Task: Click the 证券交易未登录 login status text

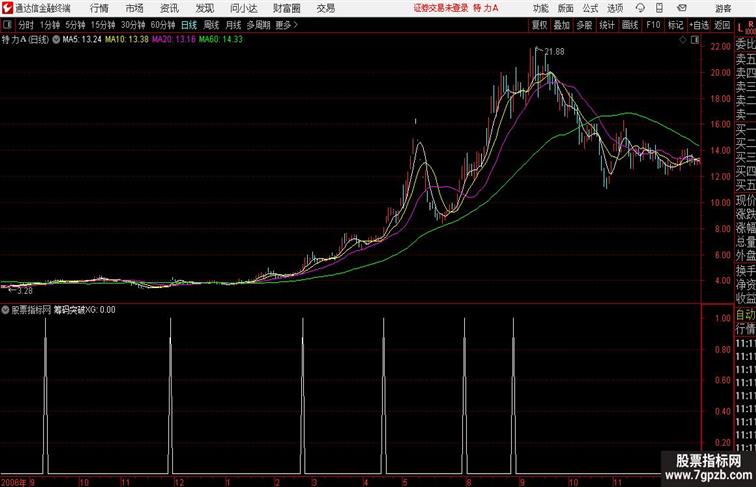Action: pos(441,8)
